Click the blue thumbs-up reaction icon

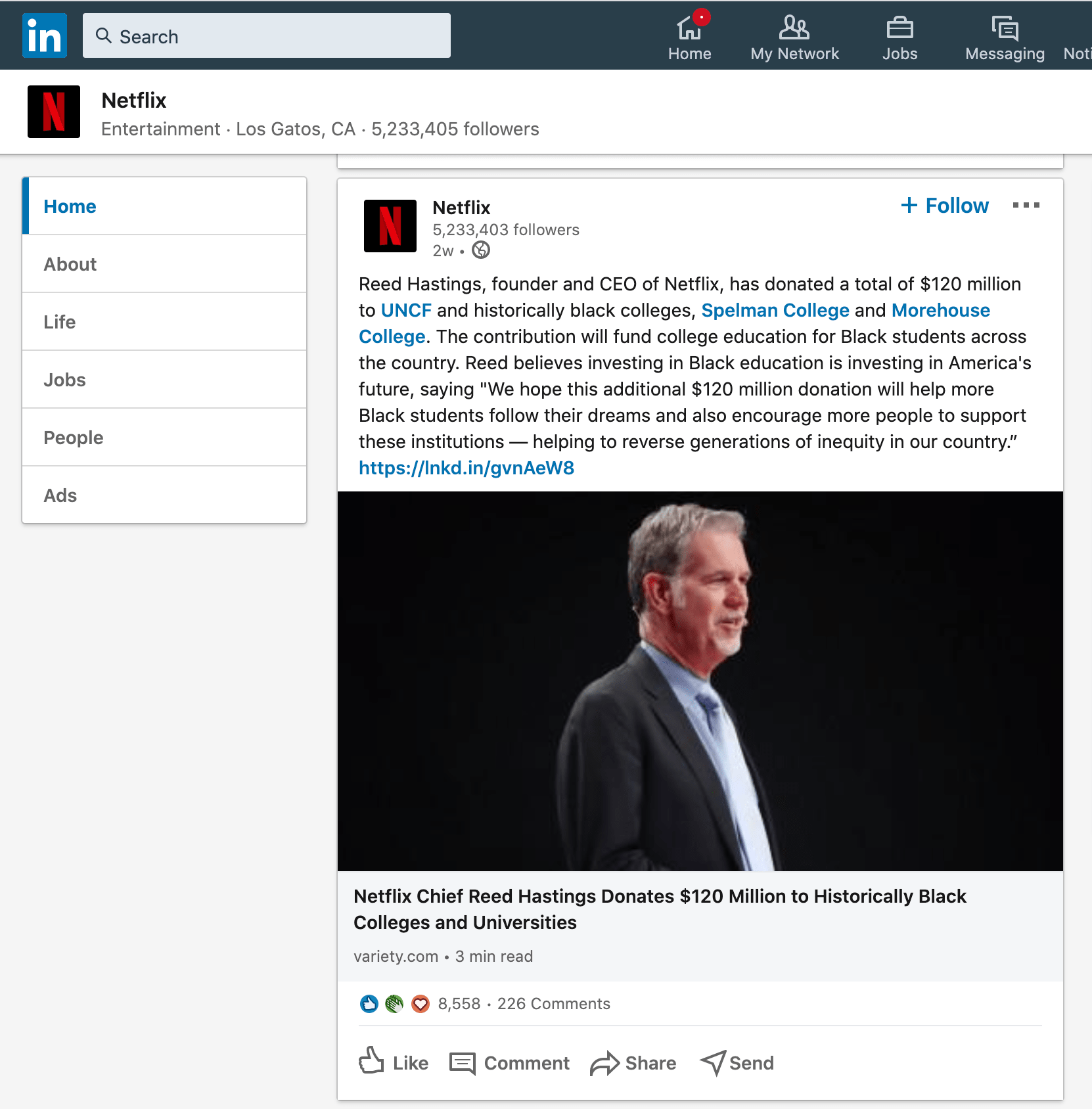369,1004
